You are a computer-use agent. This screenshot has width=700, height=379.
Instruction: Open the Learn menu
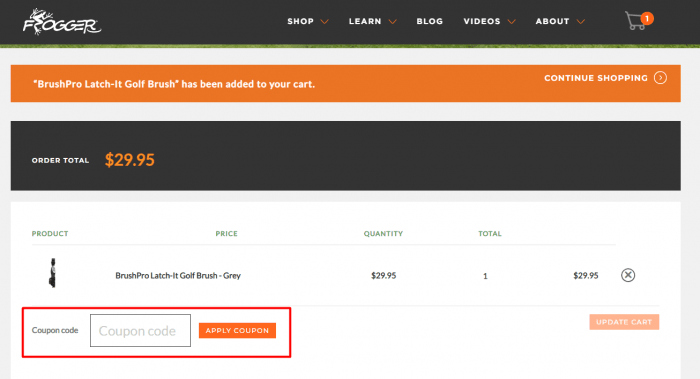coord(365,21)
